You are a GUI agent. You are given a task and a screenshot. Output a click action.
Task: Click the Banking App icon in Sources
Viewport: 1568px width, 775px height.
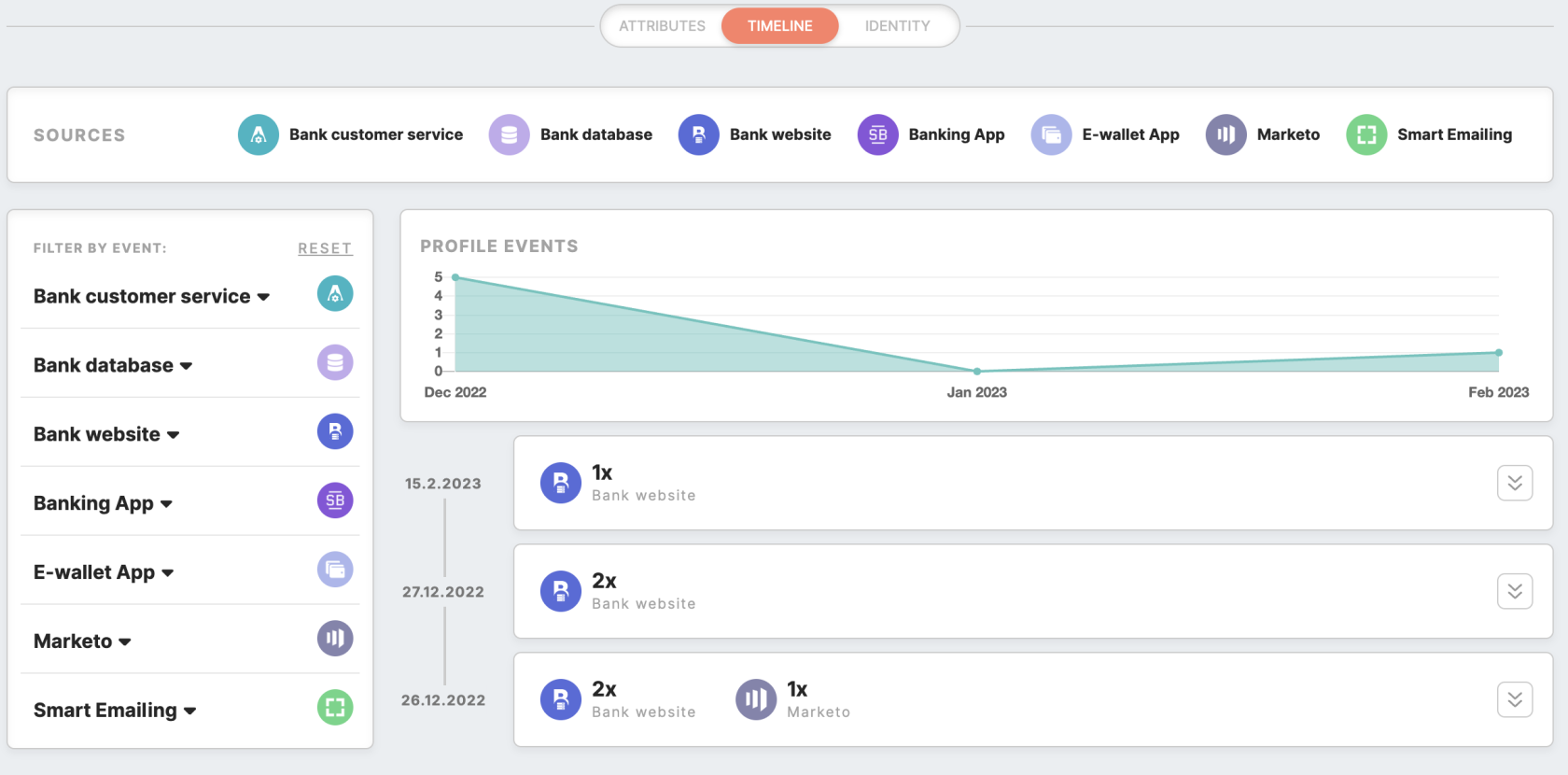point(878,134)
